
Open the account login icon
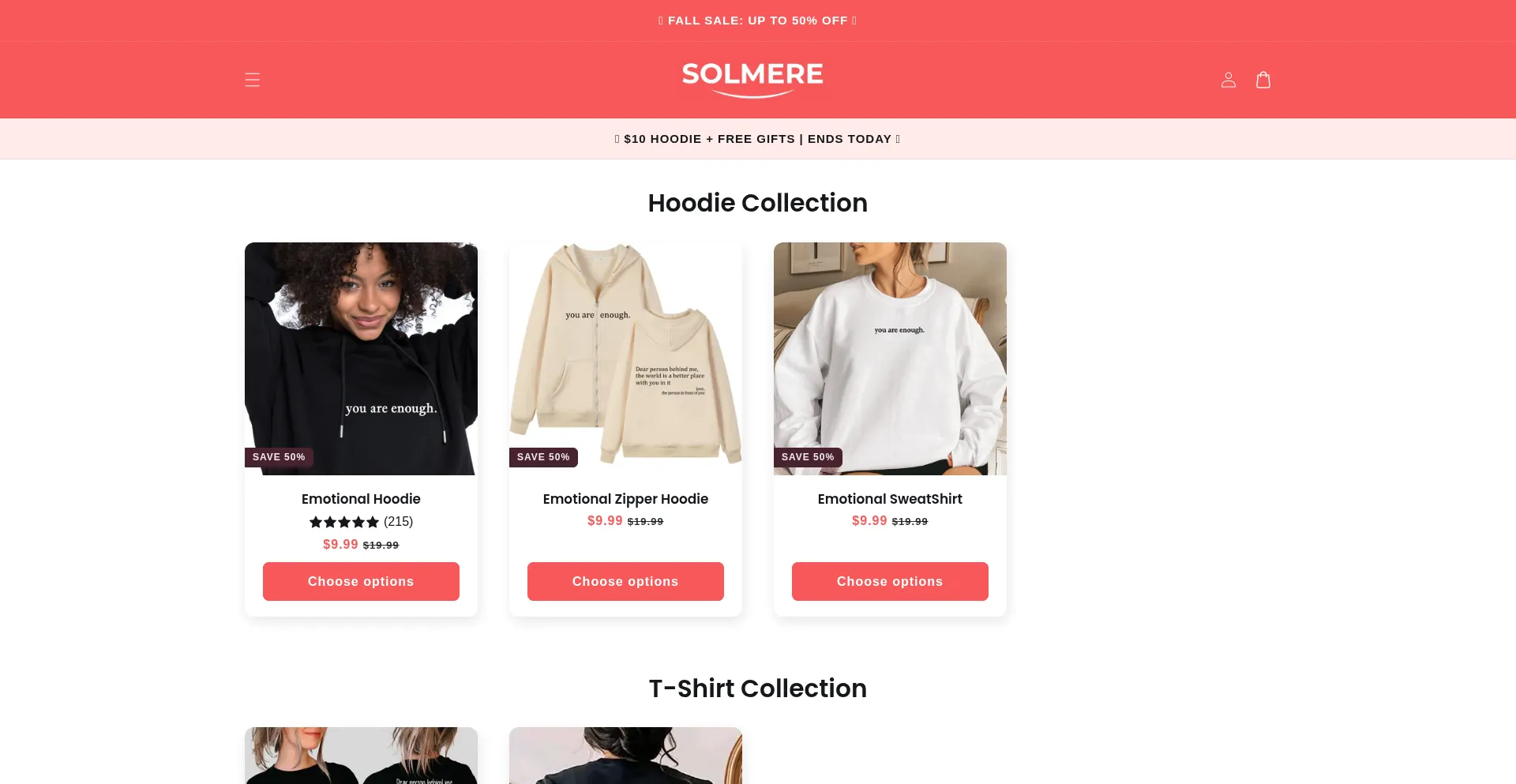[x=1228, y=80]
